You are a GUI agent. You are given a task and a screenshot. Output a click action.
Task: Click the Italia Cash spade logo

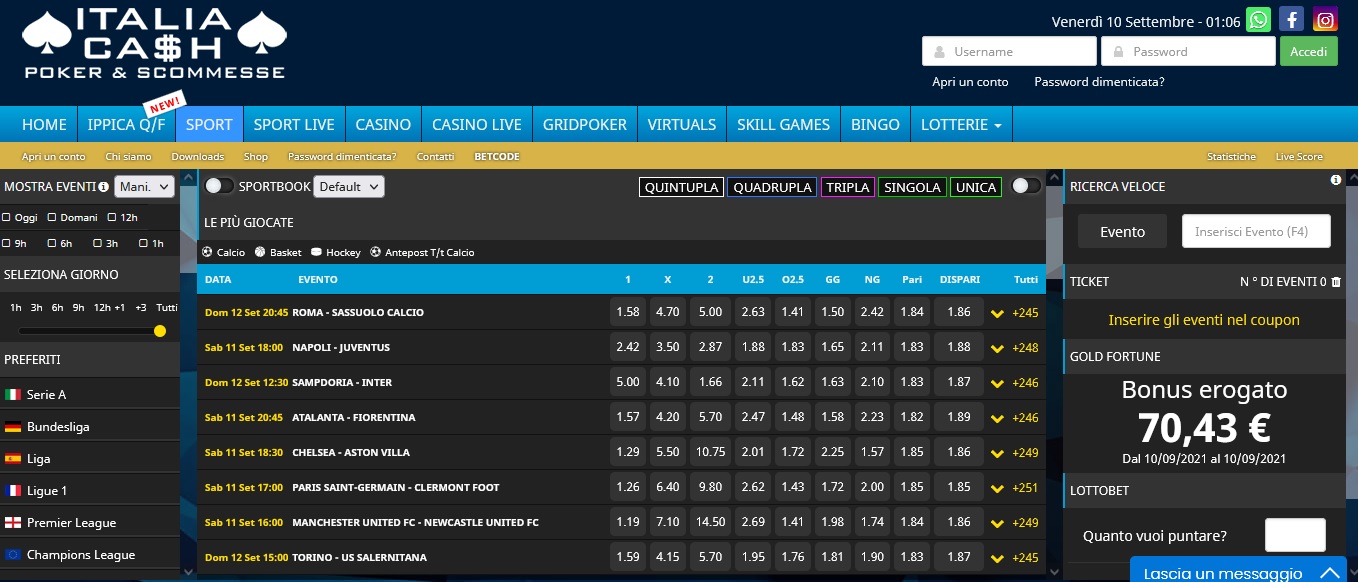[x=153, y=44]
